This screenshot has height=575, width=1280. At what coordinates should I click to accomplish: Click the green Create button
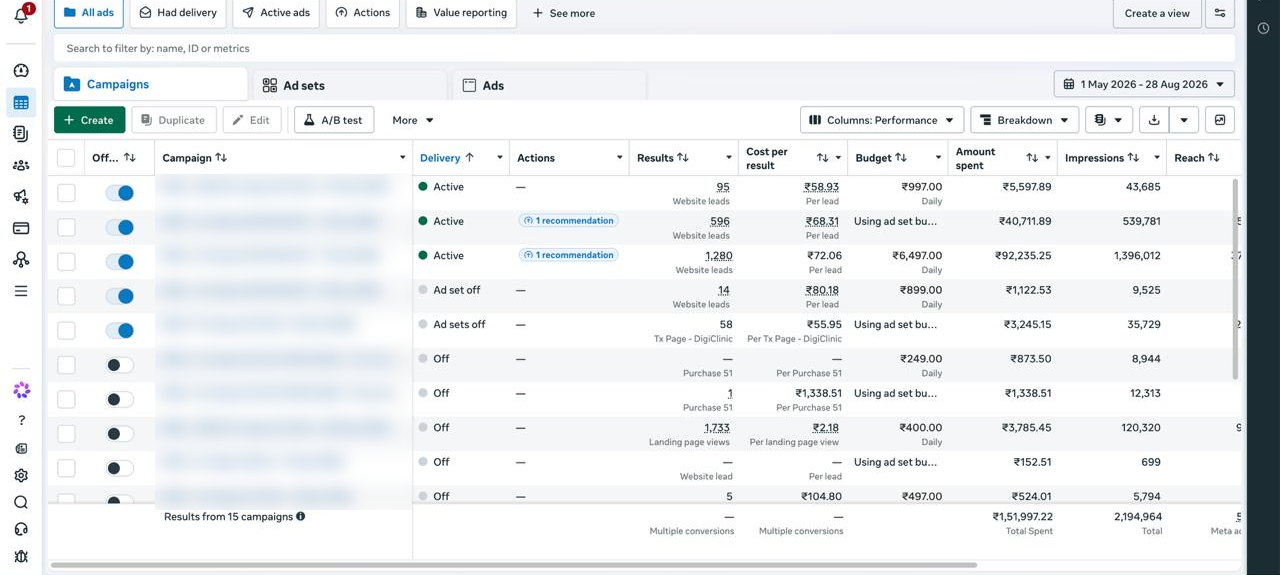coord(90,120)
